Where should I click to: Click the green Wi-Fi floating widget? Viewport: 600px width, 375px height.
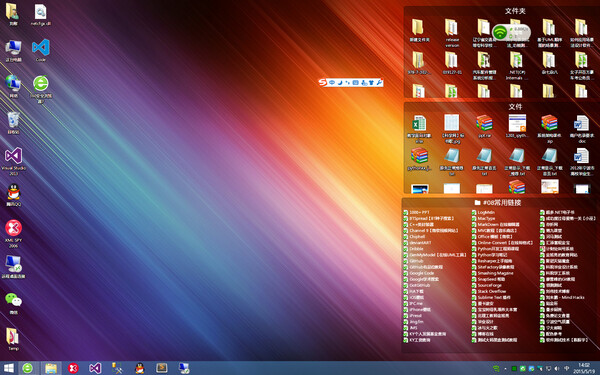point(511,33)
